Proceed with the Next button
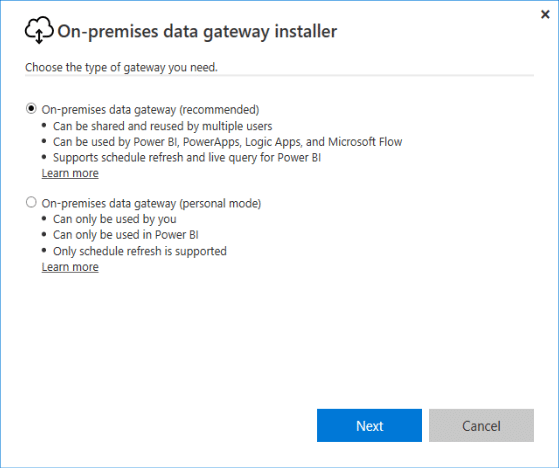Image resolution: width=559 pixels, height=468 pixels. coord(369,425)
